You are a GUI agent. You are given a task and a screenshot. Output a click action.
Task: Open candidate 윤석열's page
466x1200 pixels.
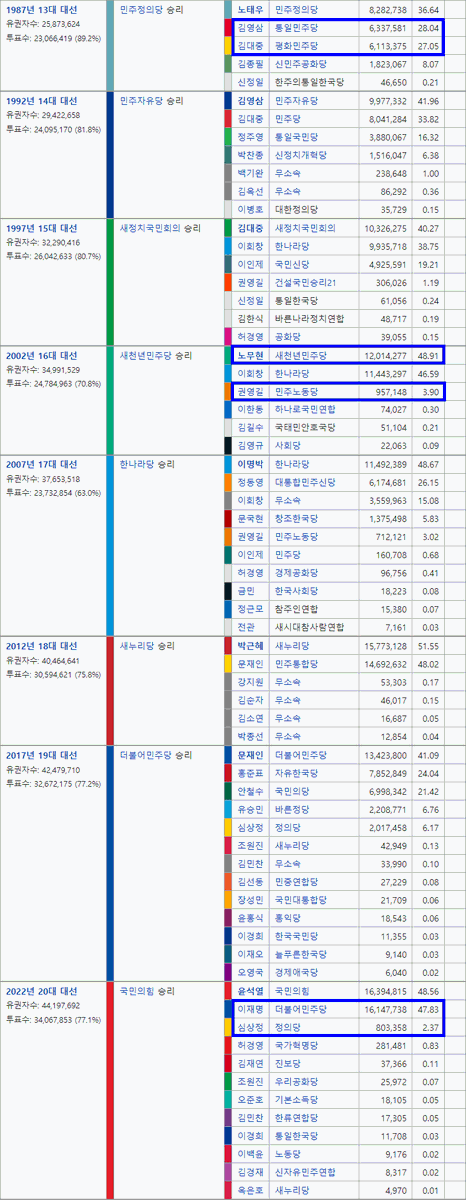point(252,991)
